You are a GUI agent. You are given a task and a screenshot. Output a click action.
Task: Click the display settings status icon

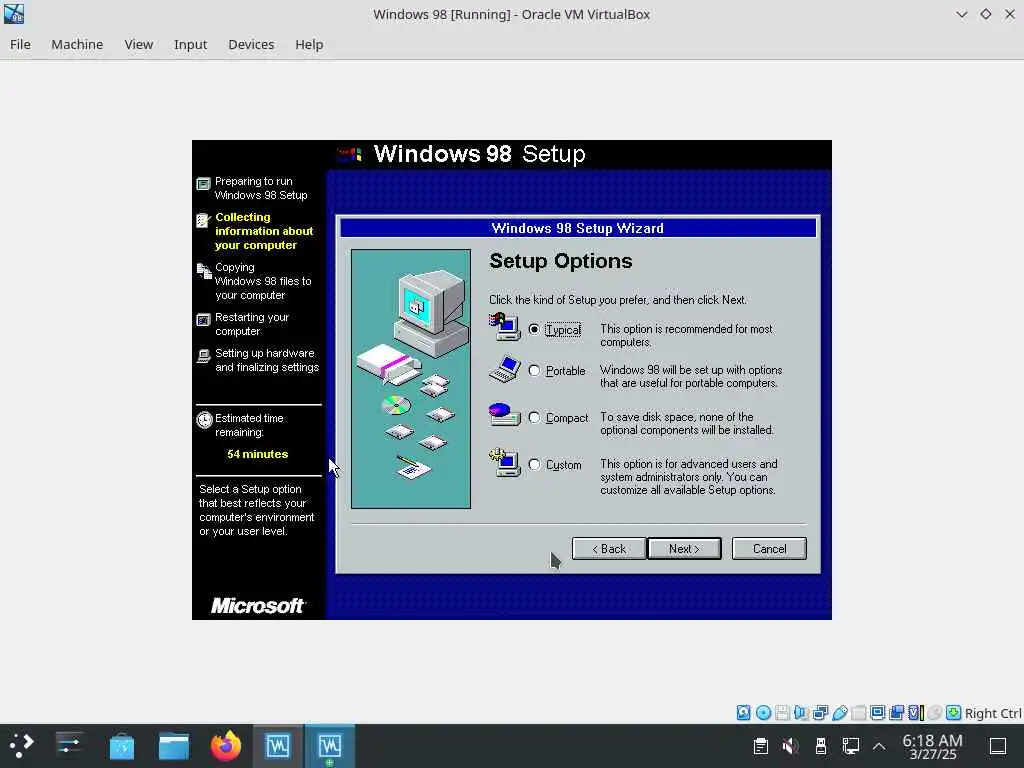[x=878, y=712]
